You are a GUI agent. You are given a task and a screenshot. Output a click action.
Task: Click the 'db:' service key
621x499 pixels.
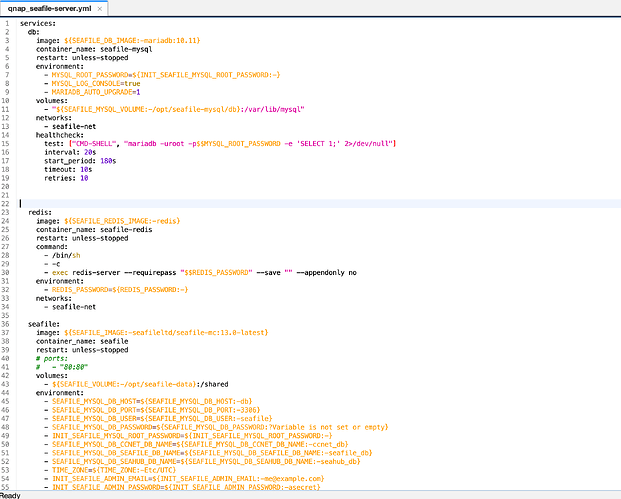click(34, 32)
